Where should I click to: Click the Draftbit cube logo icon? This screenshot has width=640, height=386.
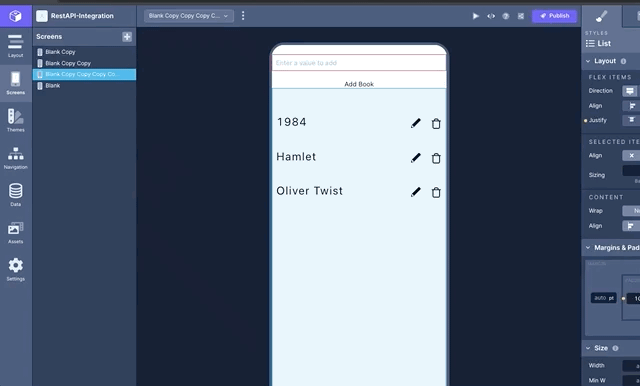[x=16, y=16]
